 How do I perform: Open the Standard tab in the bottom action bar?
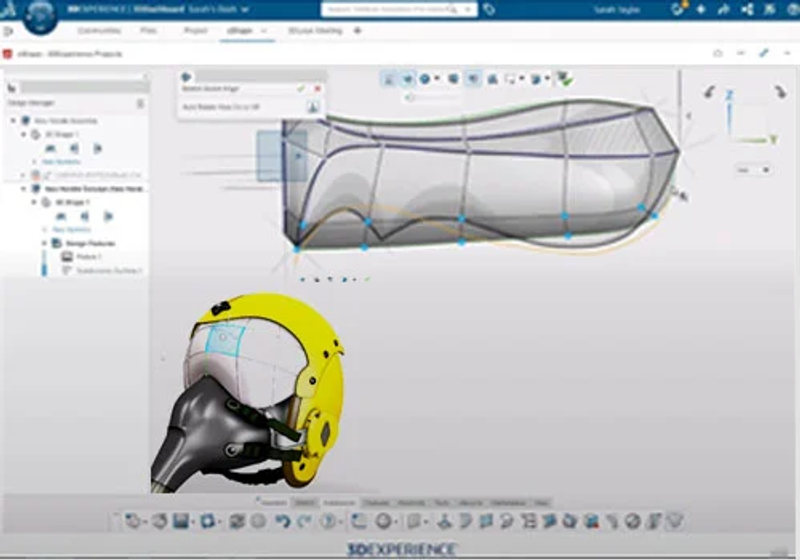[272, 503]
